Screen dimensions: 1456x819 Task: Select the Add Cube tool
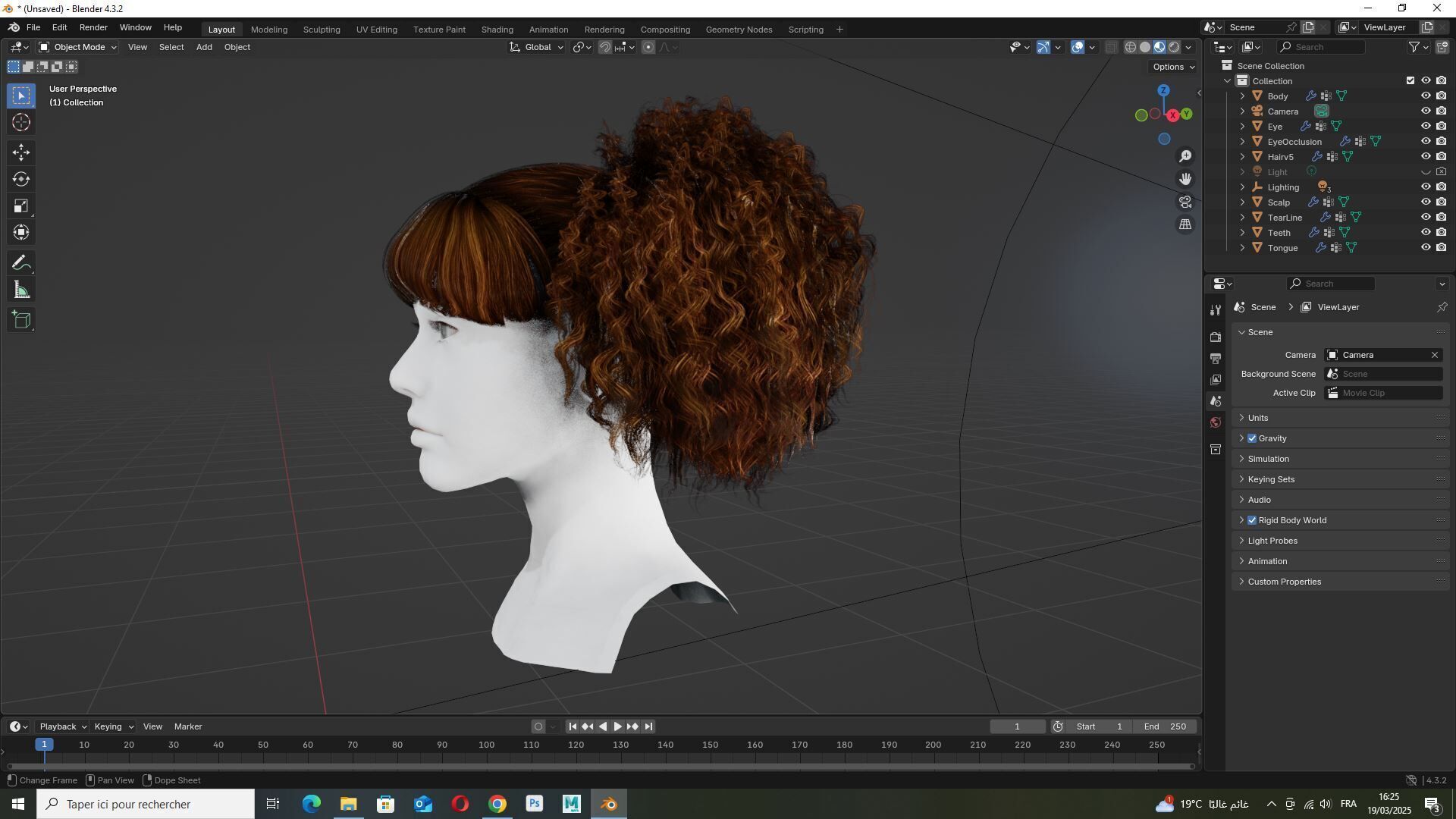(21, 320)
